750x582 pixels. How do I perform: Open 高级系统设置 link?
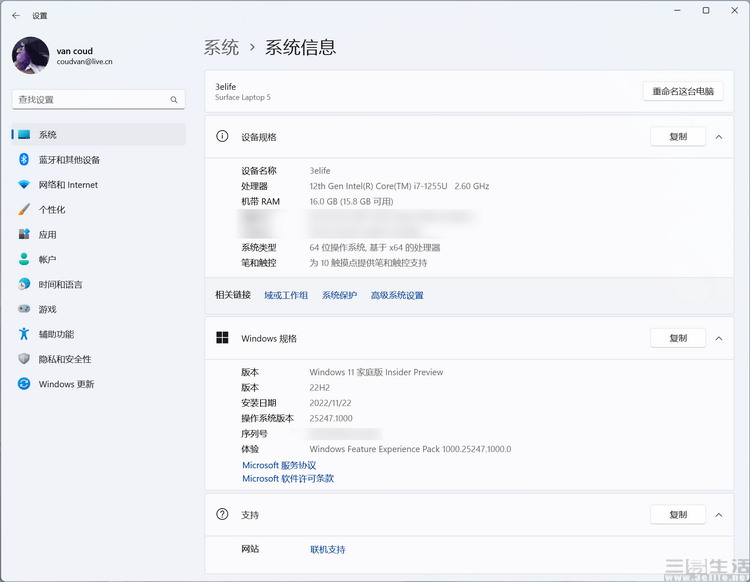[x=397, y=295]
